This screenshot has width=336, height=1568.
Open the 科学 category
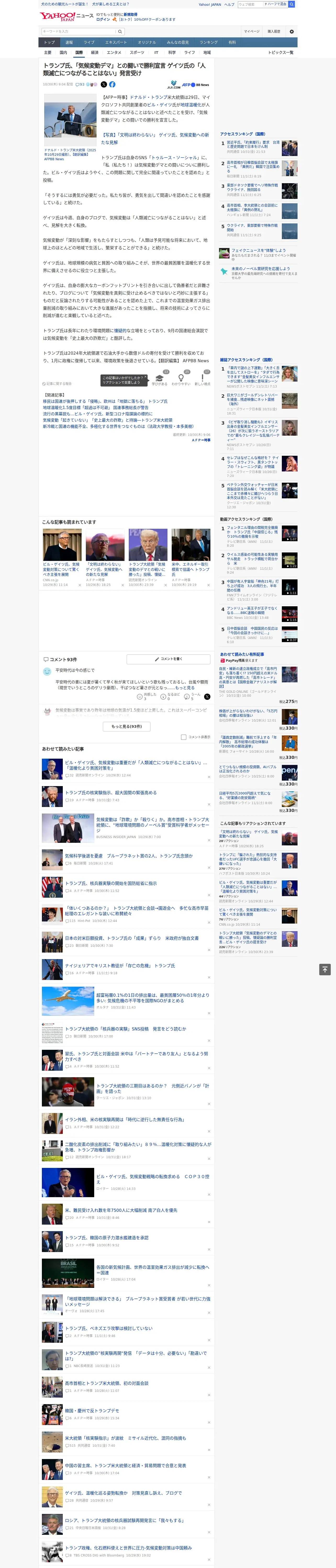click(x=172, y=52)
